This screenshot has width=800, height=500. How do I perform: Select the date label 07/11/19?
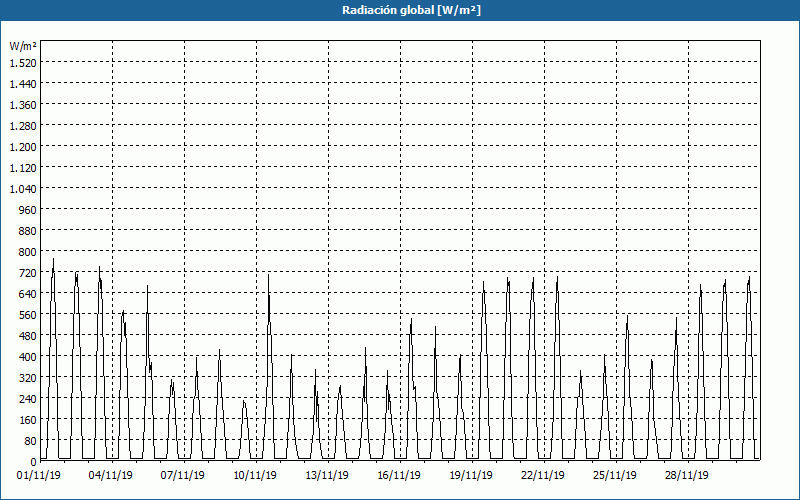[183, 476]
